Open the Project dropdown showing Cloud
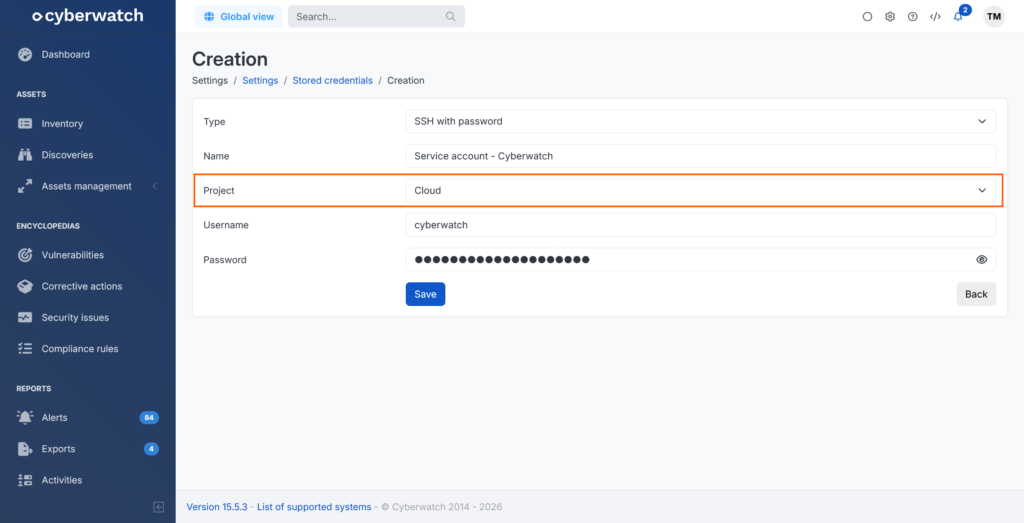 coord(700,190)
